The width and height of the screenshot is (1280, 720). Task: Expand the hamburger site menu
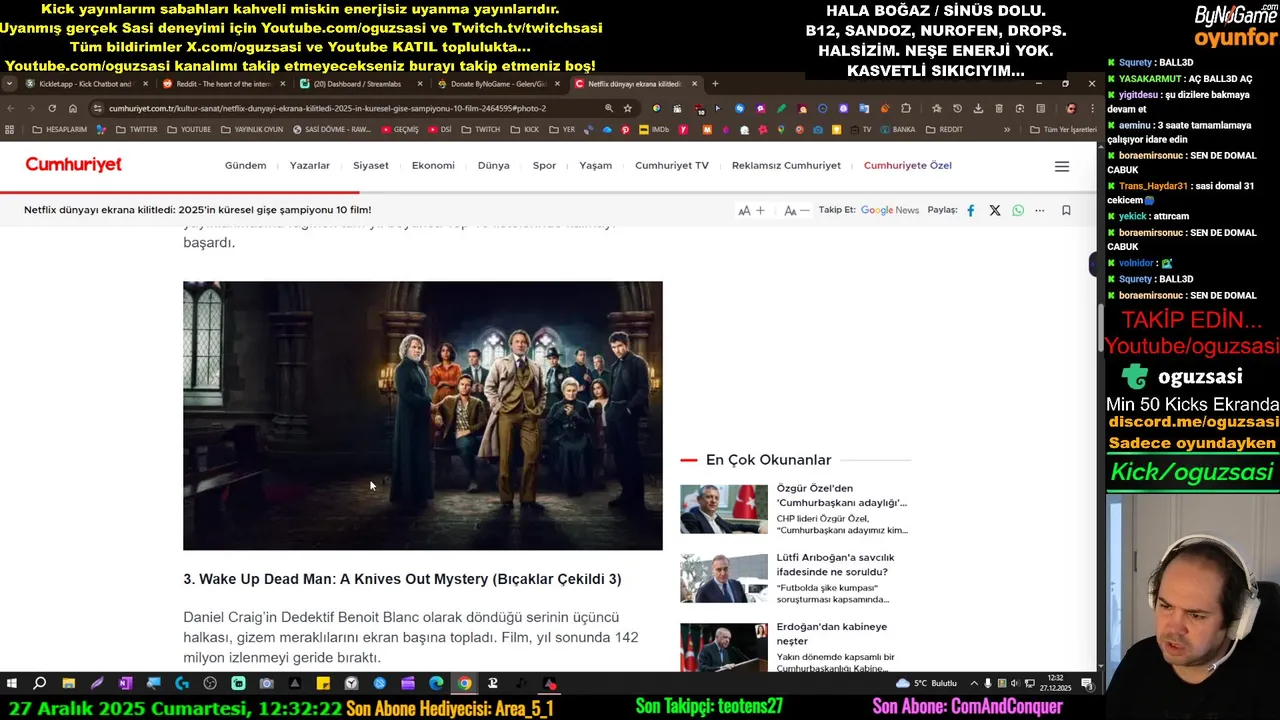(1062, 166)
